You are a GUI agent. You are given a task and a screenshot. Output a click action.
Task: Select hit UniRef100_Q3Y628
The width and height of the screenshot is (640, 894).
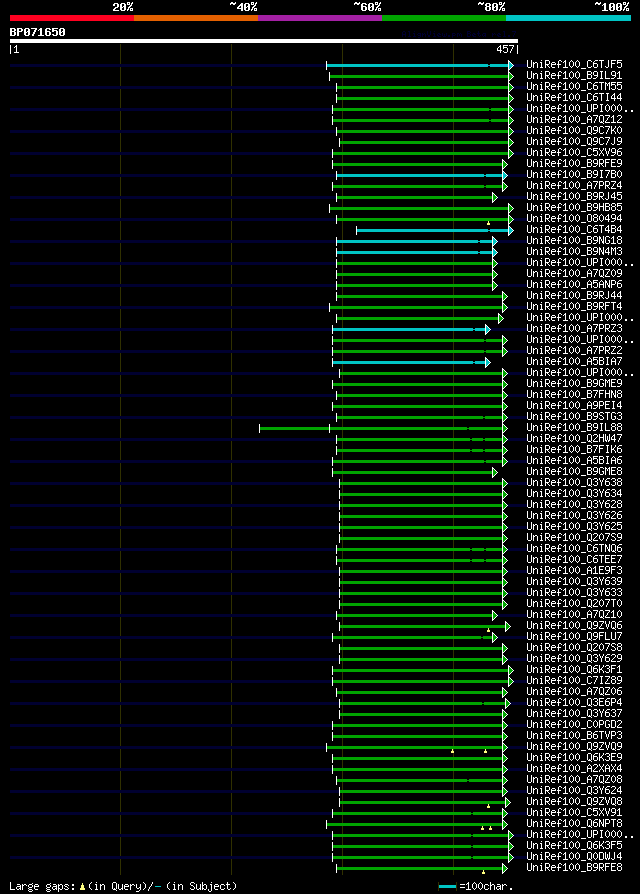pyautogui.click(x=574, y=505)
